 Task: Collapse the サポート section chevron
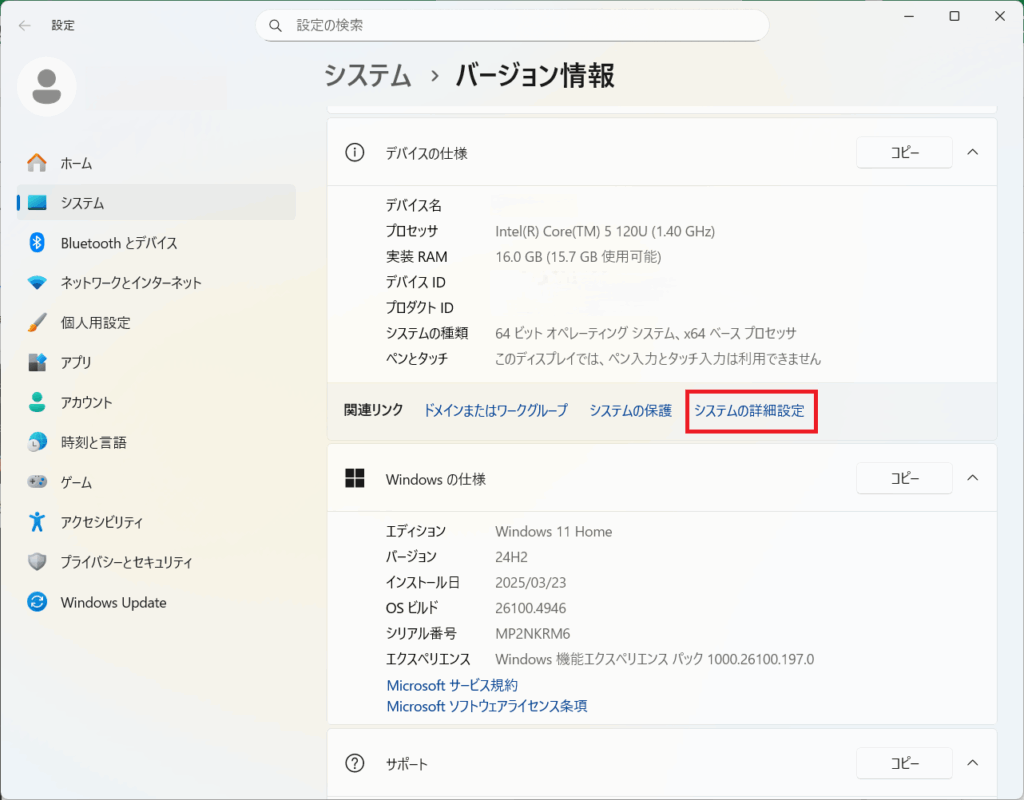click(x=972, y=763)
